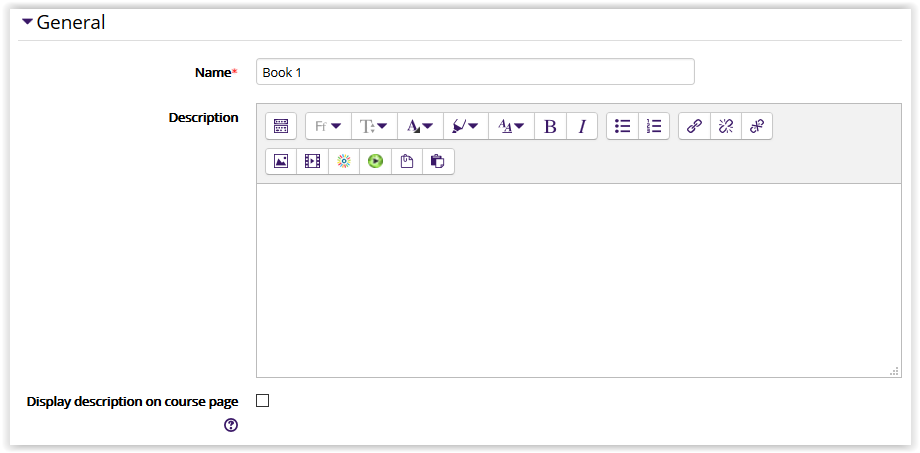Click the colorful starburst icon
This screenshot has height=453, width=920.
344,161
